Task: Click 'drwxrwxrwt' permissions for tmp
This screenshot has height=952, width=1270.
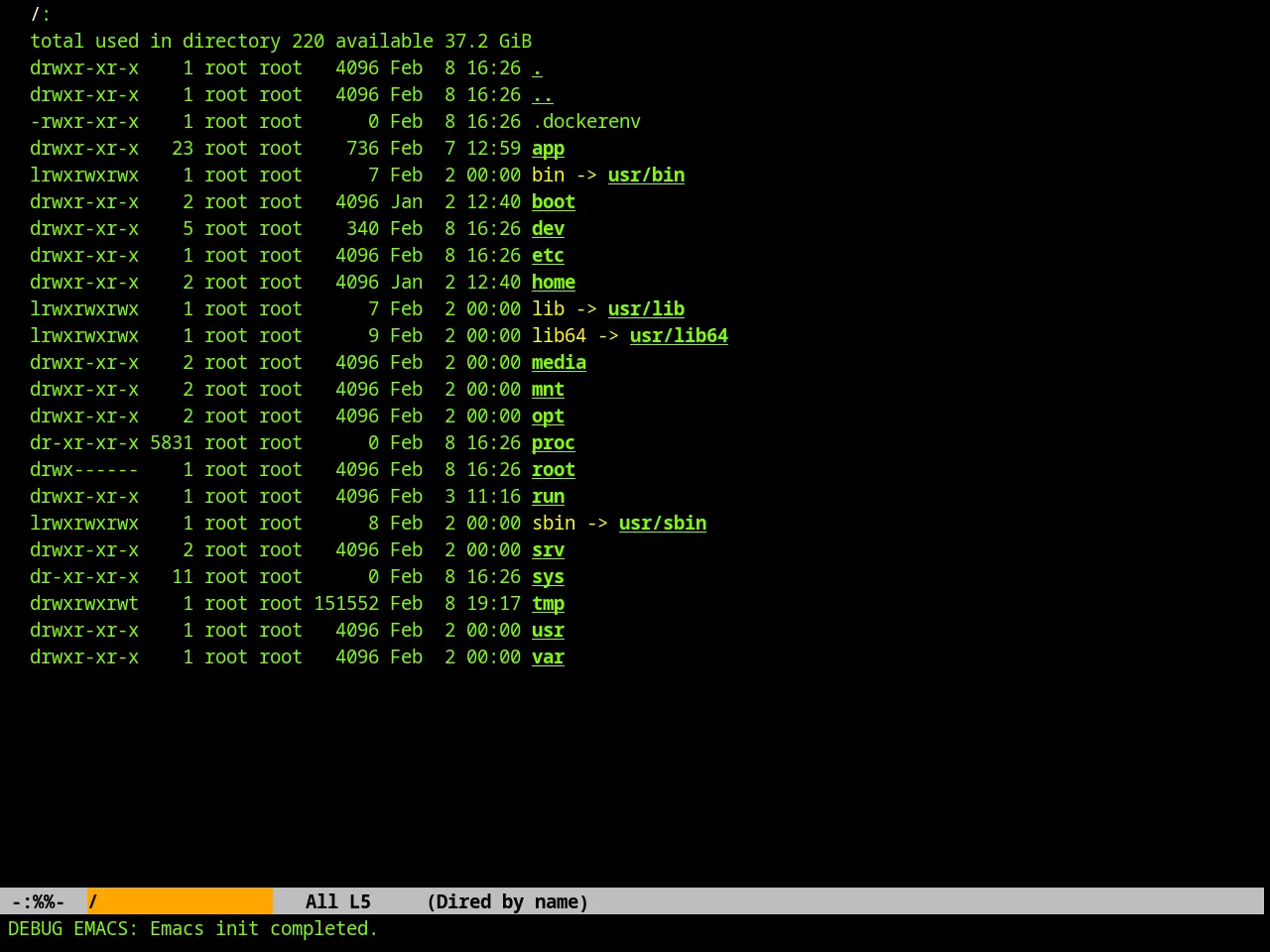Action: (x=84, y=604)
